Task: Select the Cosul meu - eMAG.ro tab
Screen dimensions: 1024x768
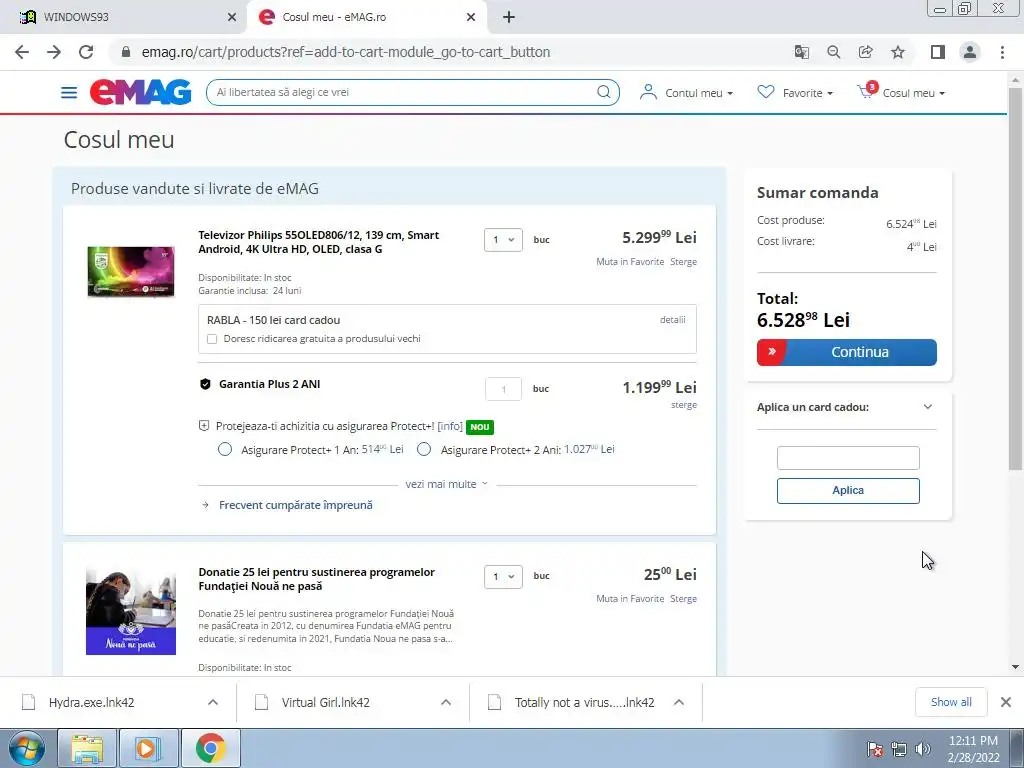Action: click(x=366, y=17)
